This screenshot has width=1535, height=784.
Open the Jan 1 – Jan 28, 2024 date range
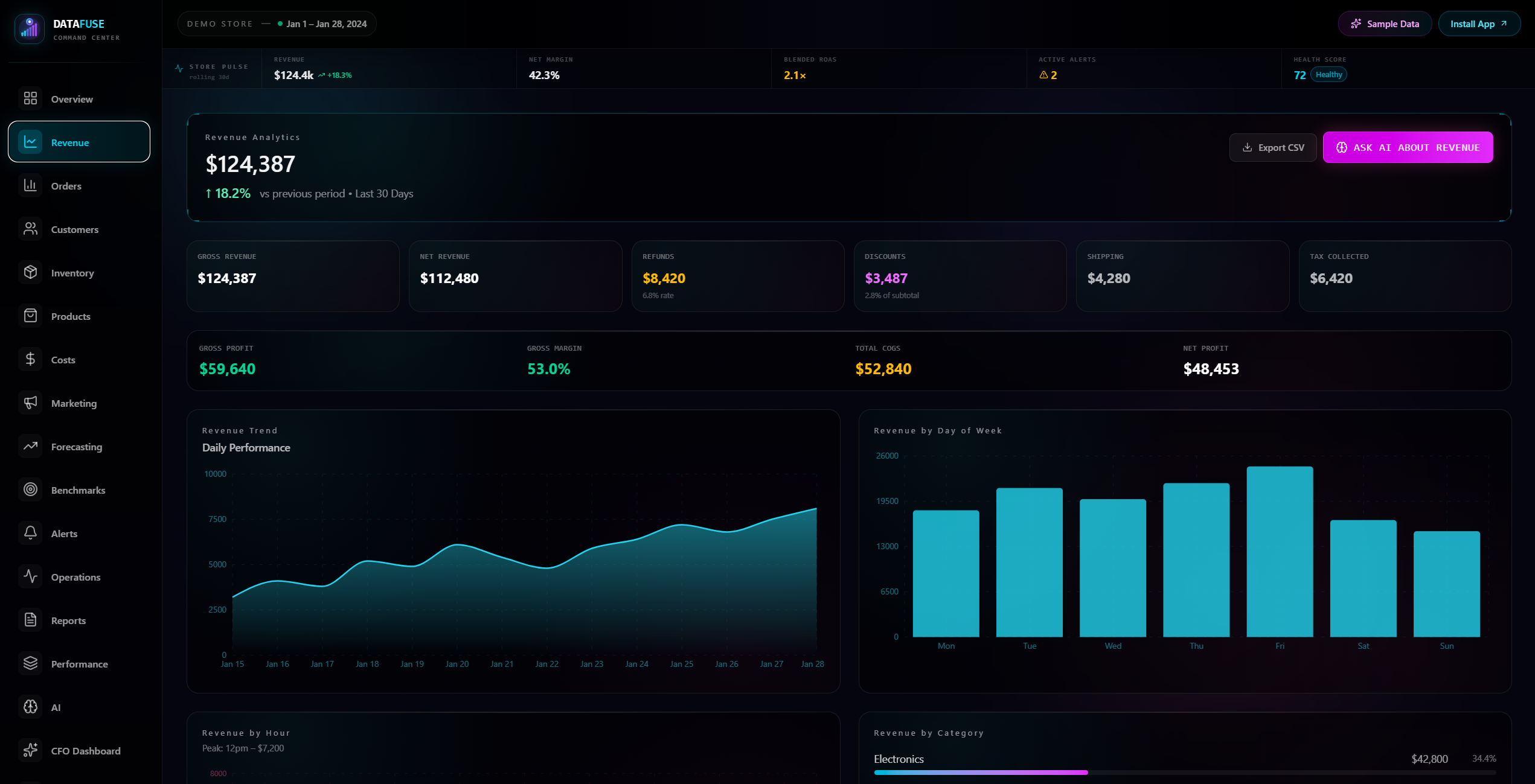coord(326,24)
